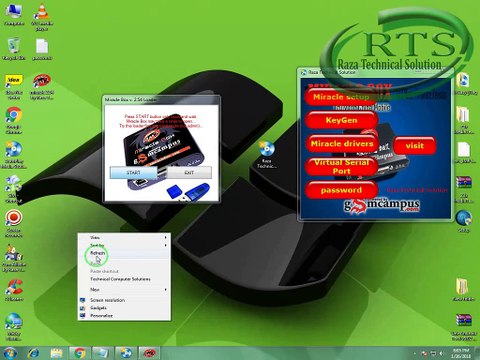Open the globe-with-shield Setup icon
The height and width of the screenshot is (360, 480).
coord(464,221)
